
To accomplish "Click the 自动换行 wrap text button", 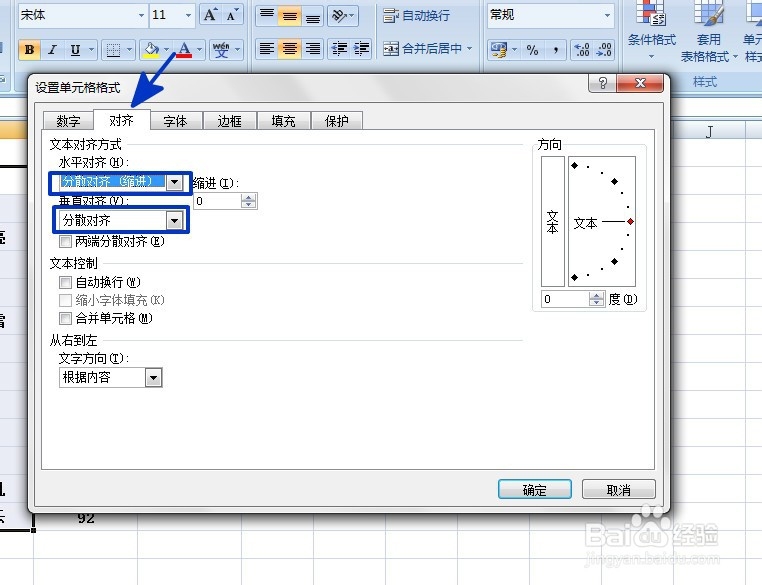I will 416,16.
